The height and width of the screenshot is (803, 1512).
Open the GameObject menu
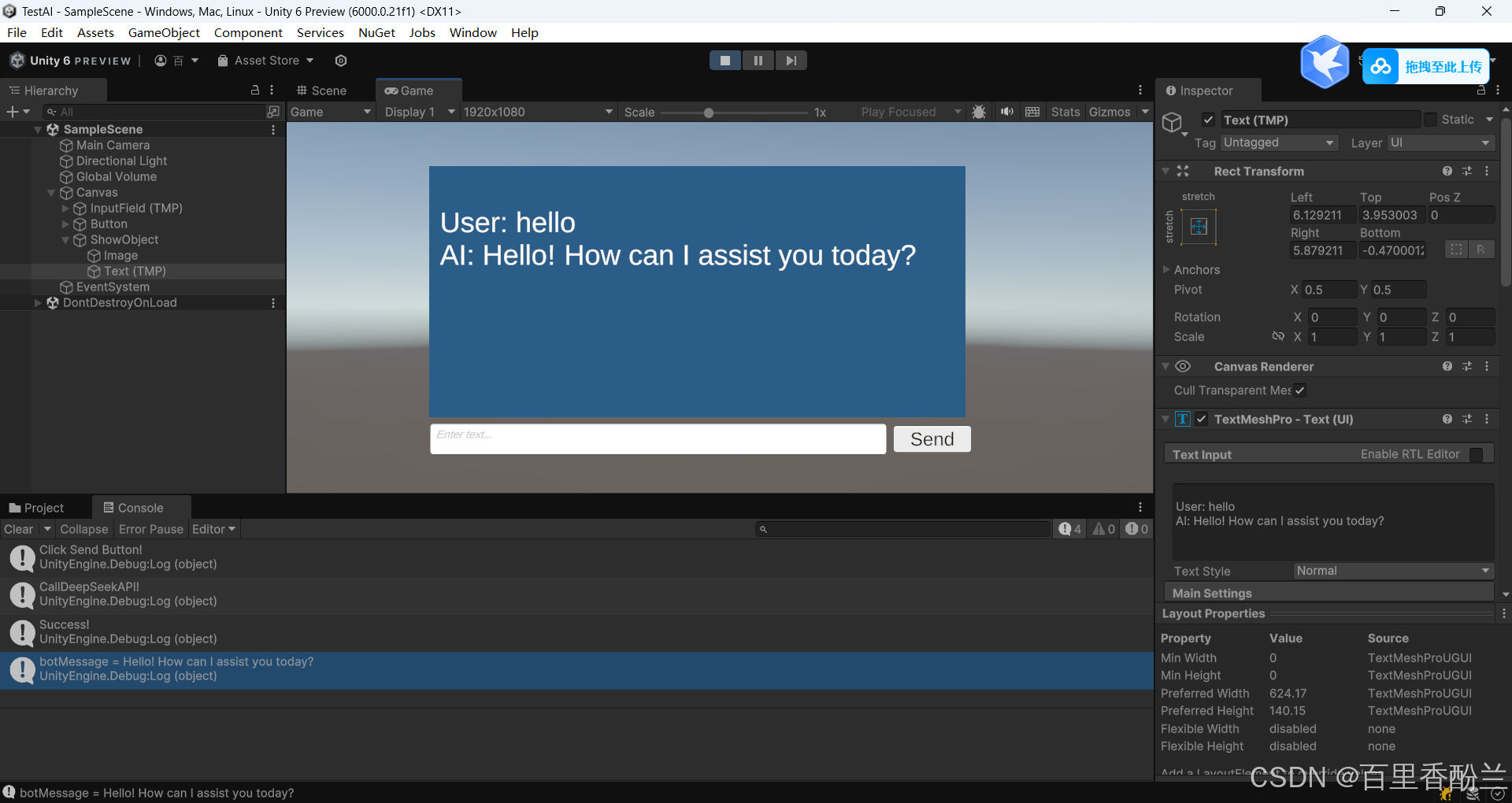[x=164, y=32]
